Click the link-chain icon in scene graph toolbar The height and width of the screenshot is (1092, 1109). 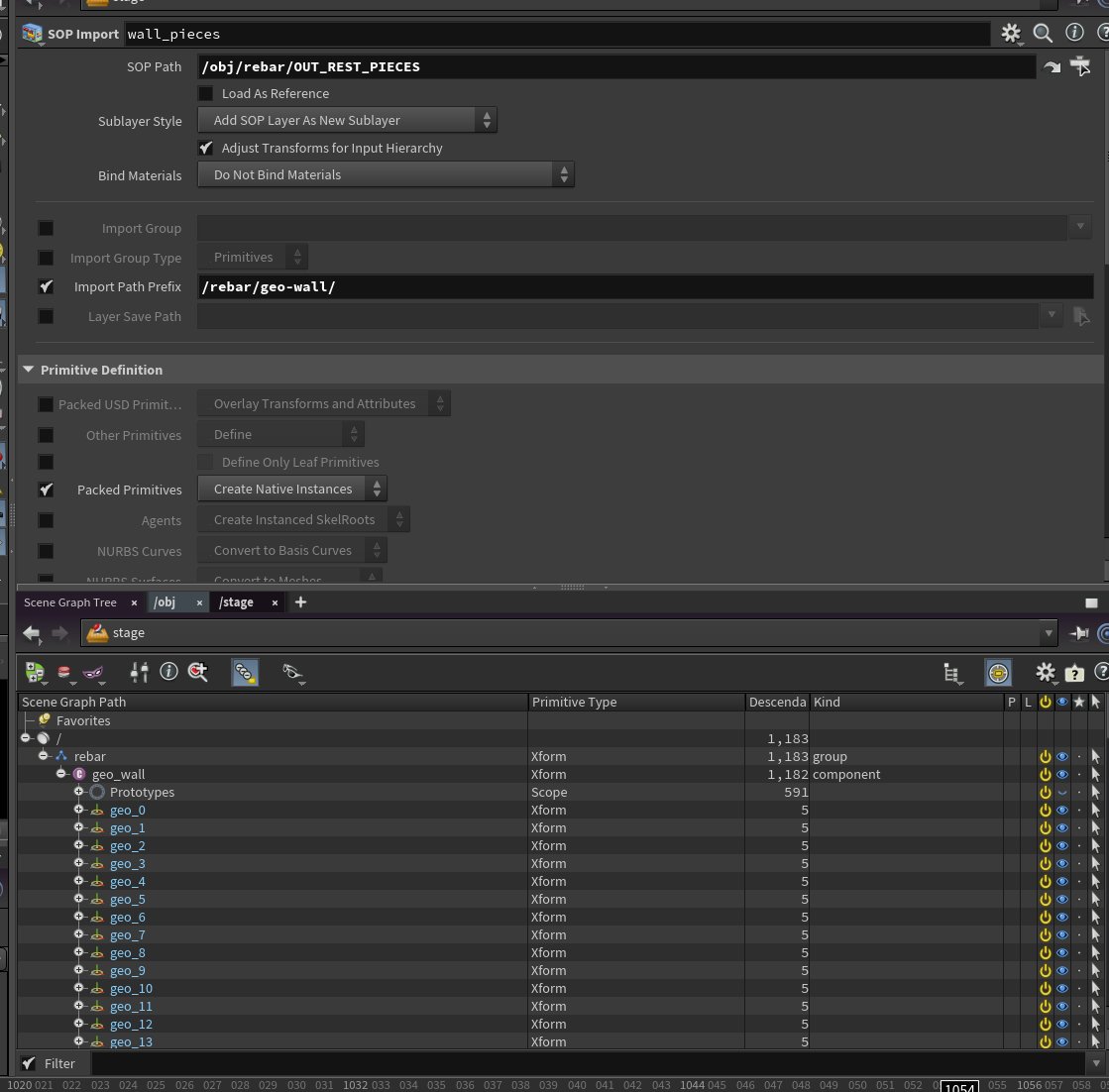(244, 672)
